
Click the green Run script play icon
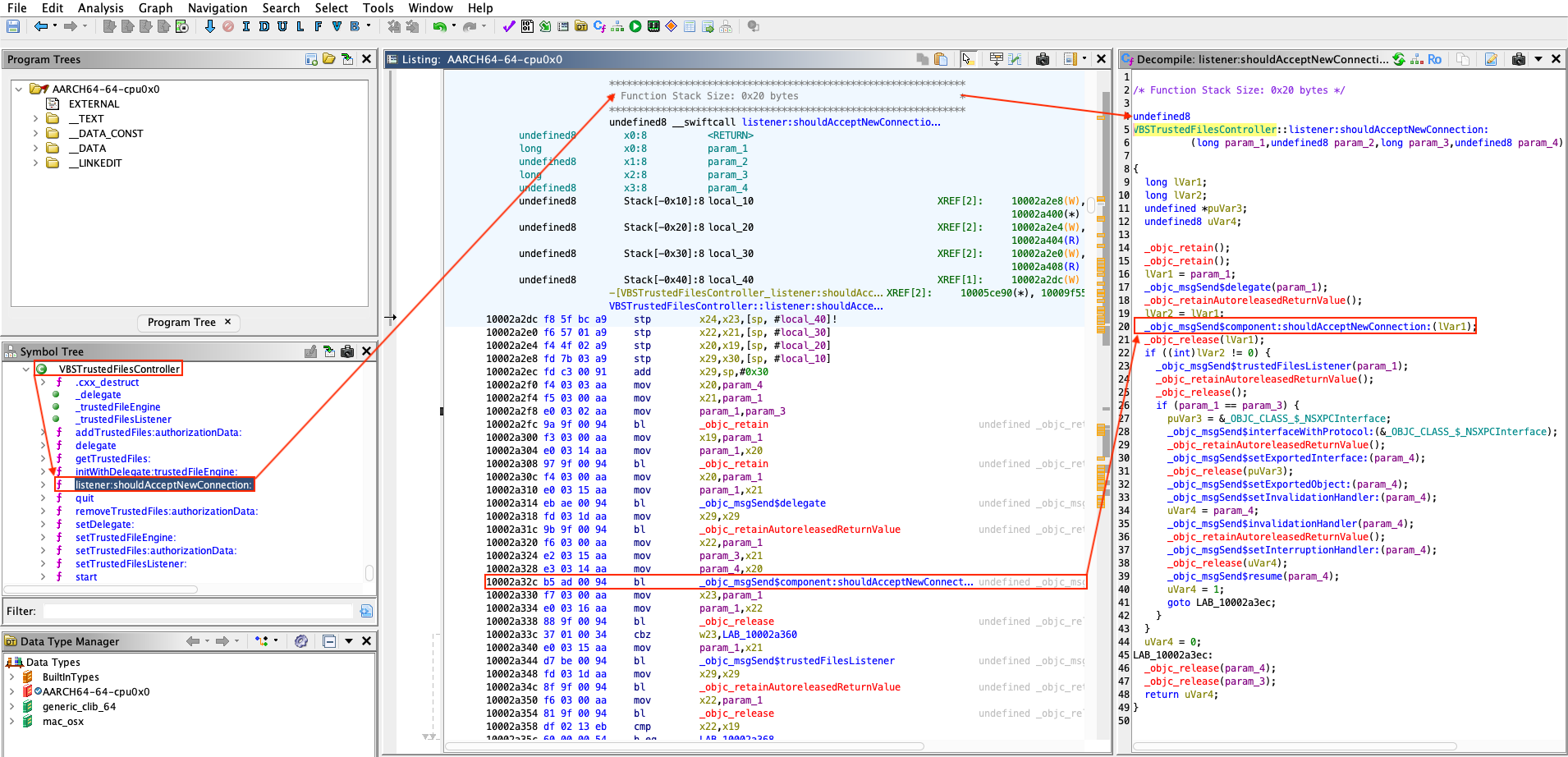[635, 27]
